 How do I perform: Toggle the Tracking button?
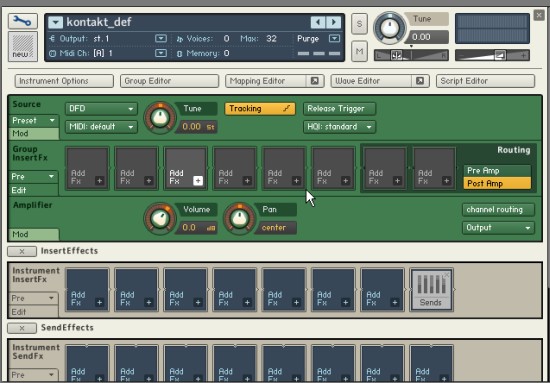260,109
